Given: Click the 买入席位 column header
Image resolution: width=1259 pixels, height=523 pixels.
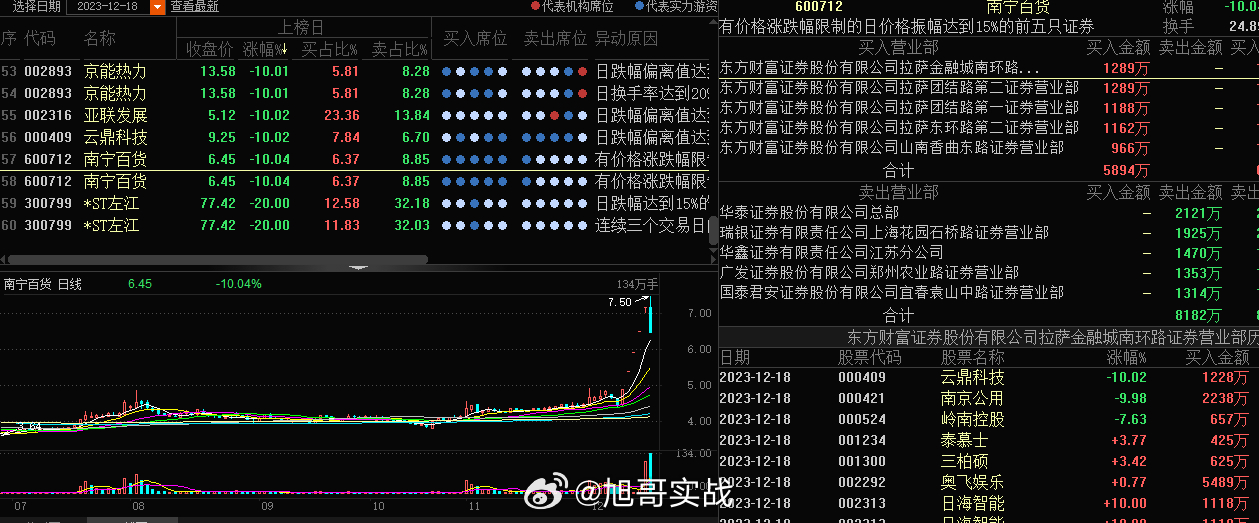Looking at the screenshot, I should point(474,39).
